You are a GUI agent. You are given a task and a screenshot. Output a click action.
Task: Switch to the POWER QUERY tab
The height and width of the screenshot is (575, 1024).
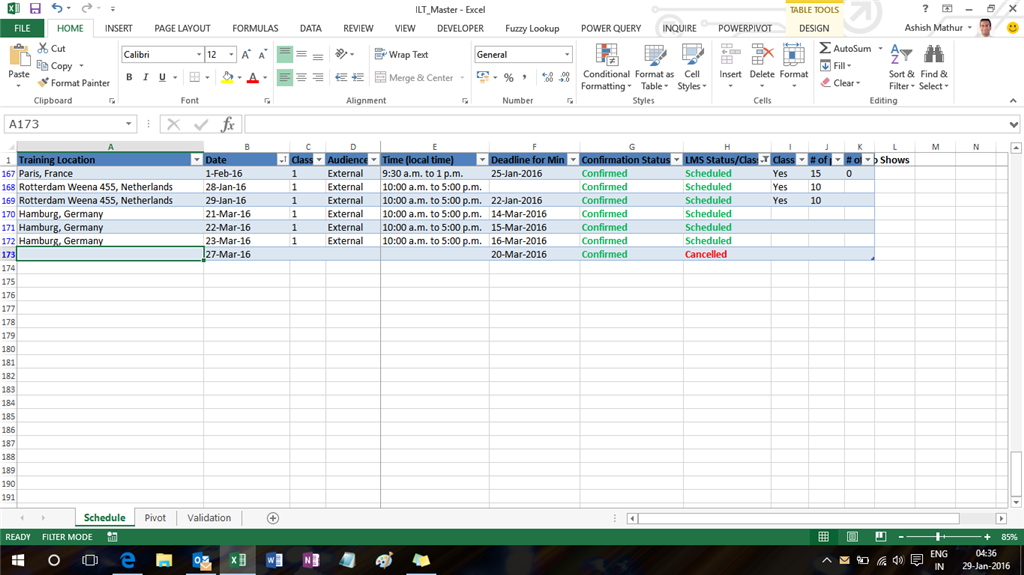point(611,28)
